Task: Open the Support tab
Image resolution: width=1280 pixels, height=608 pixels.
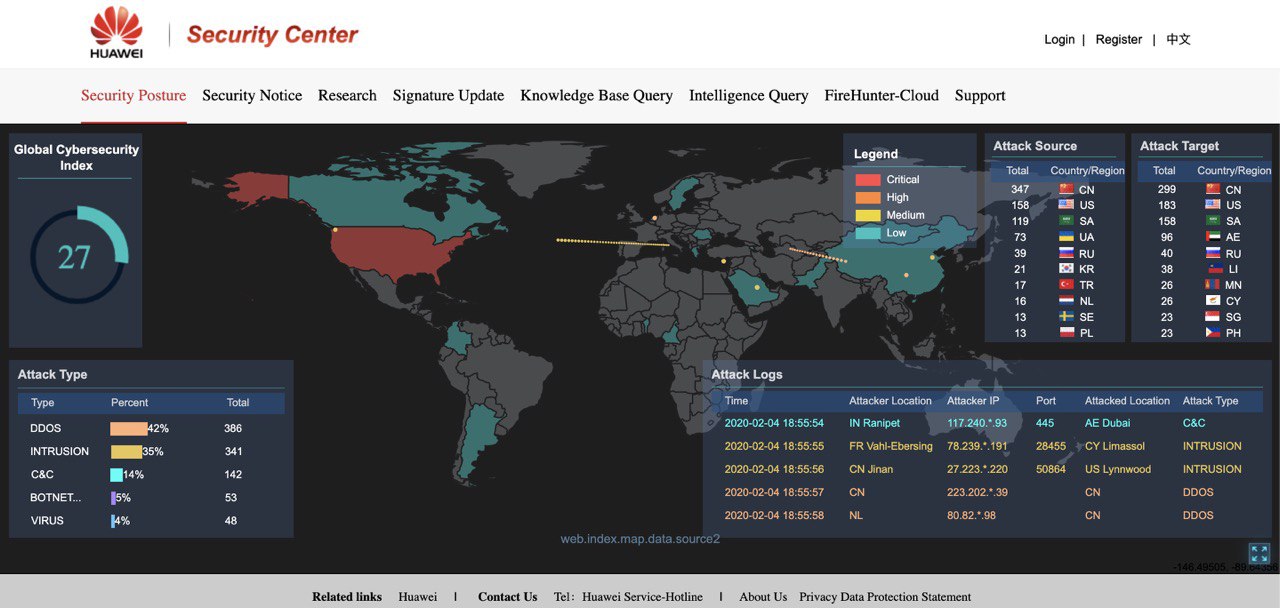Action: tap(980, 96)
